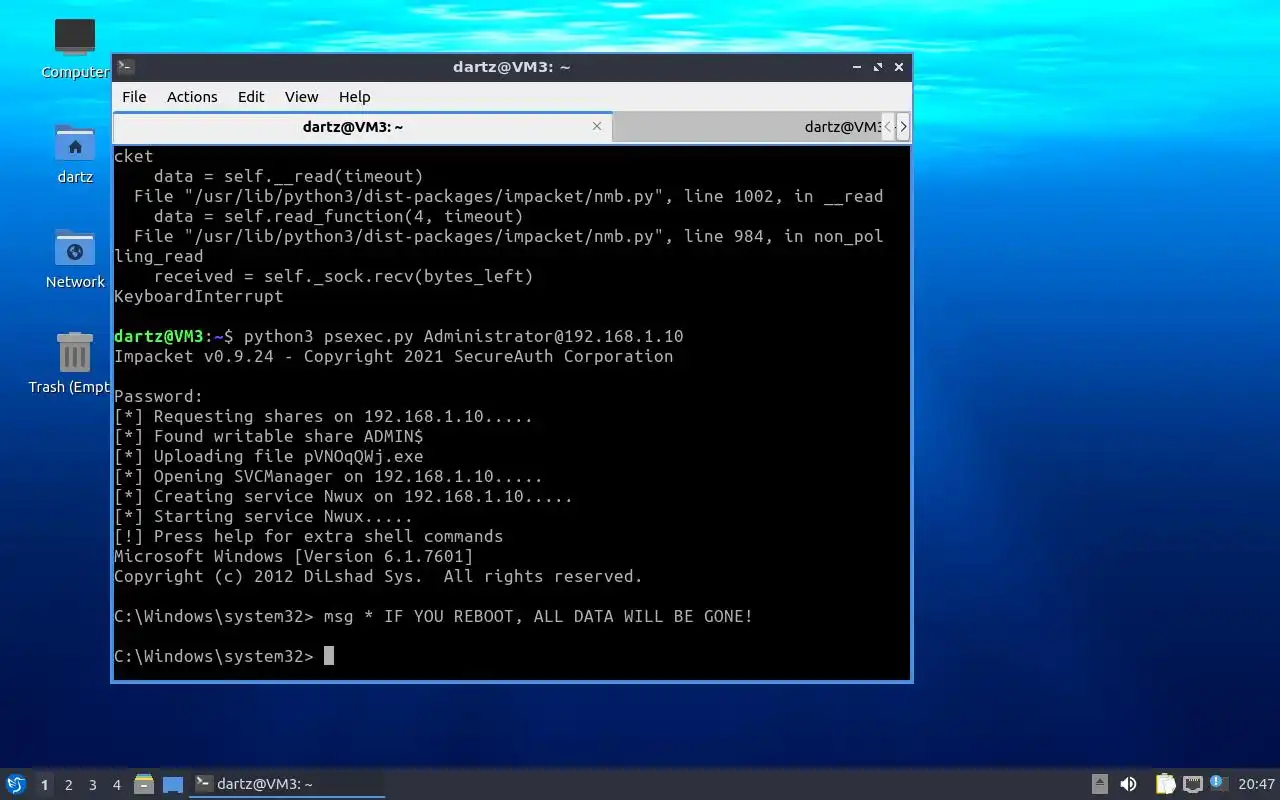Click the 'Found writable share ADMIN$' line
Screen dimensions: 1280x800
point(269,436)
